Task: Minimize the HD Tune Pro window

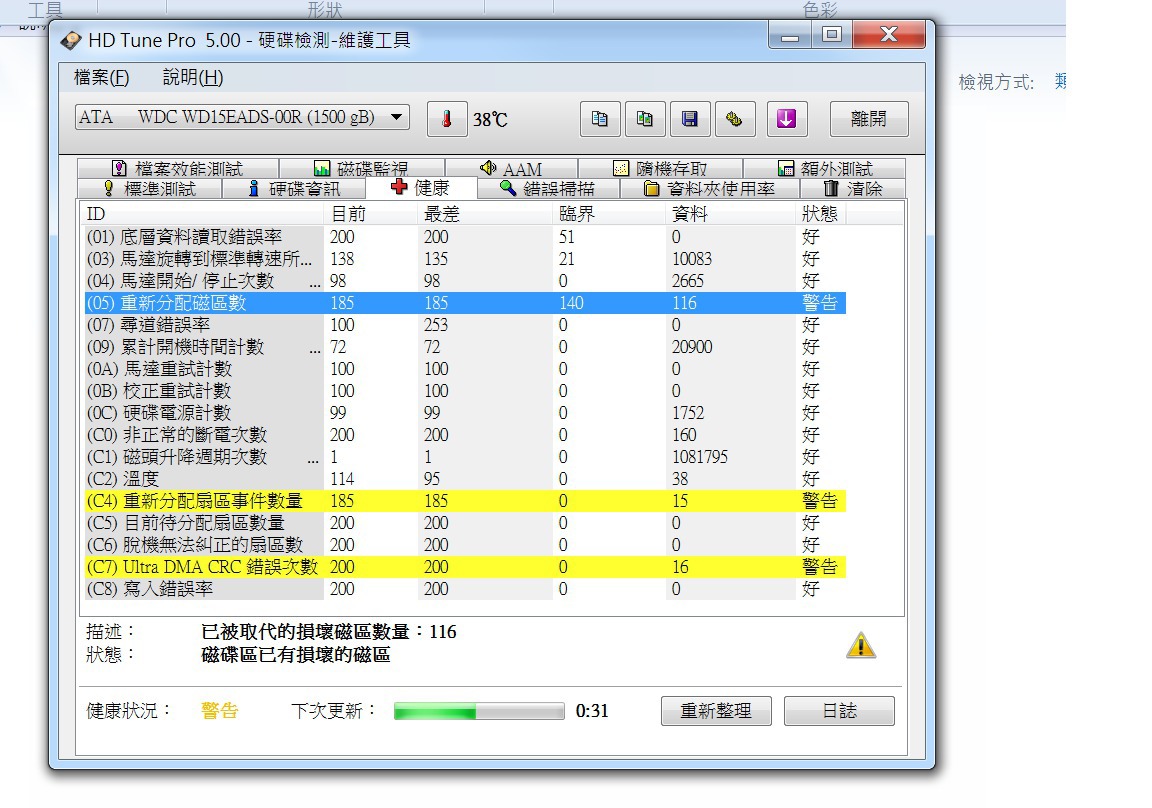Action: (x=790, y=35)
